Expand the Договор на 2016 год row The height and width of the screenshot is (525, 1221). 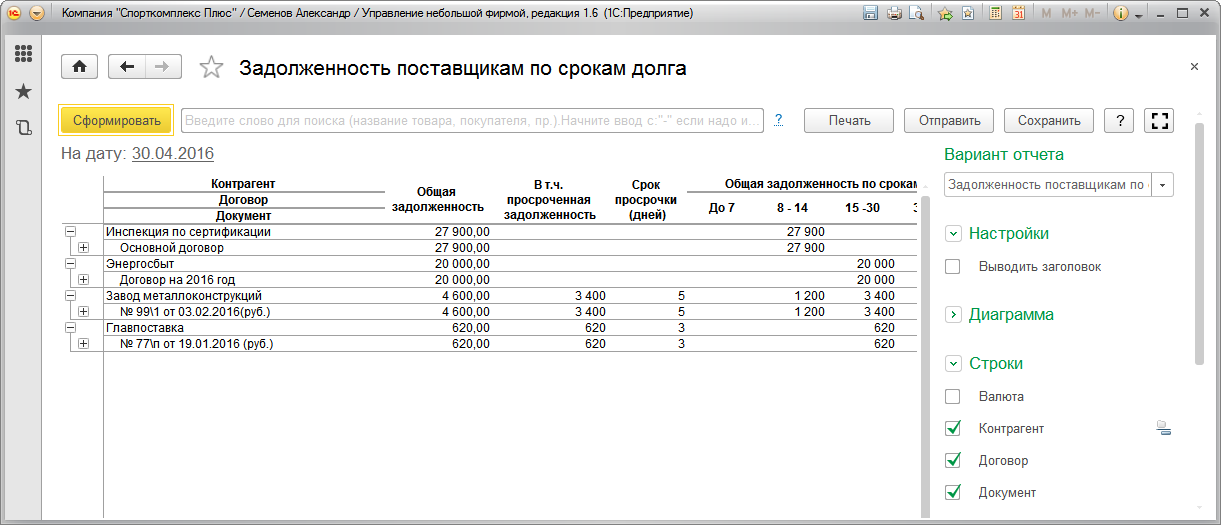point(83,280)
